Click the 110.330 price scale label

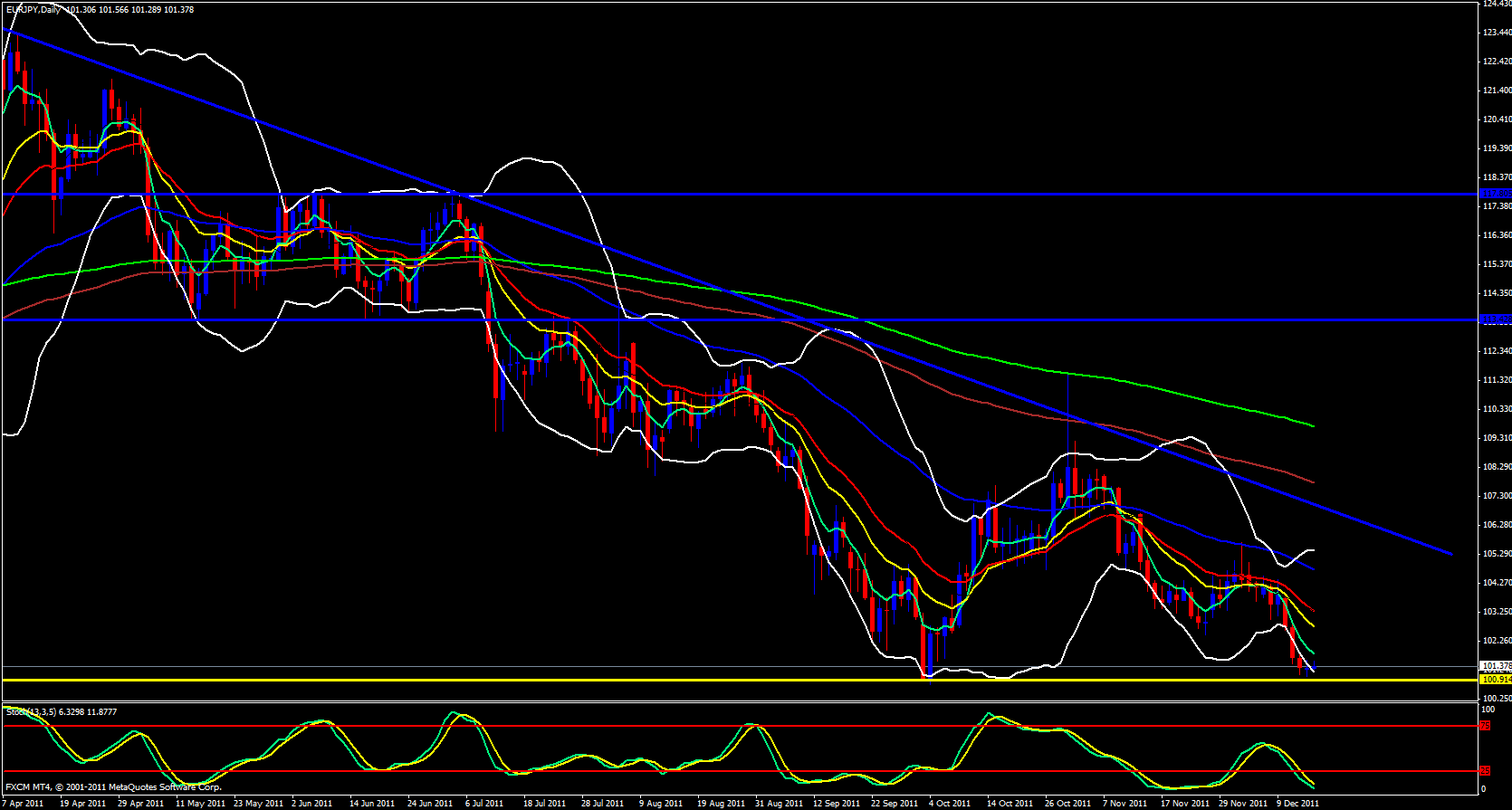(x=1495, y=409)
